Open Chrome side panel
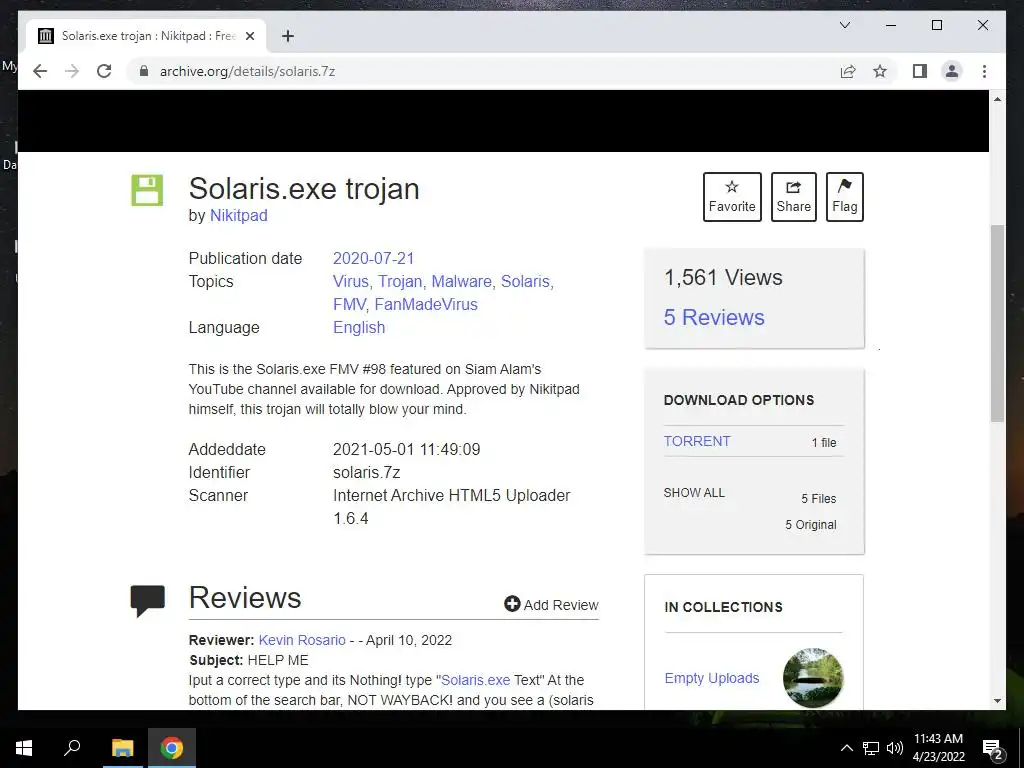 [920, 71]
